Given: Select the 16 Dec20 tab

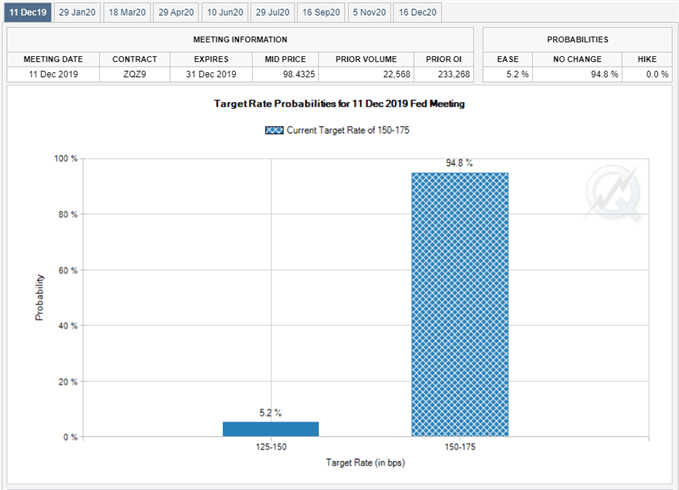Looking at the screenshot, I should pyautogui.click(x=417, y=12).
